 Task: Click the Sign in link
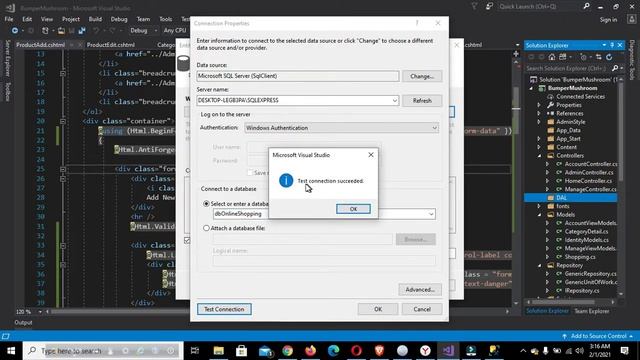tap(608, 19)
